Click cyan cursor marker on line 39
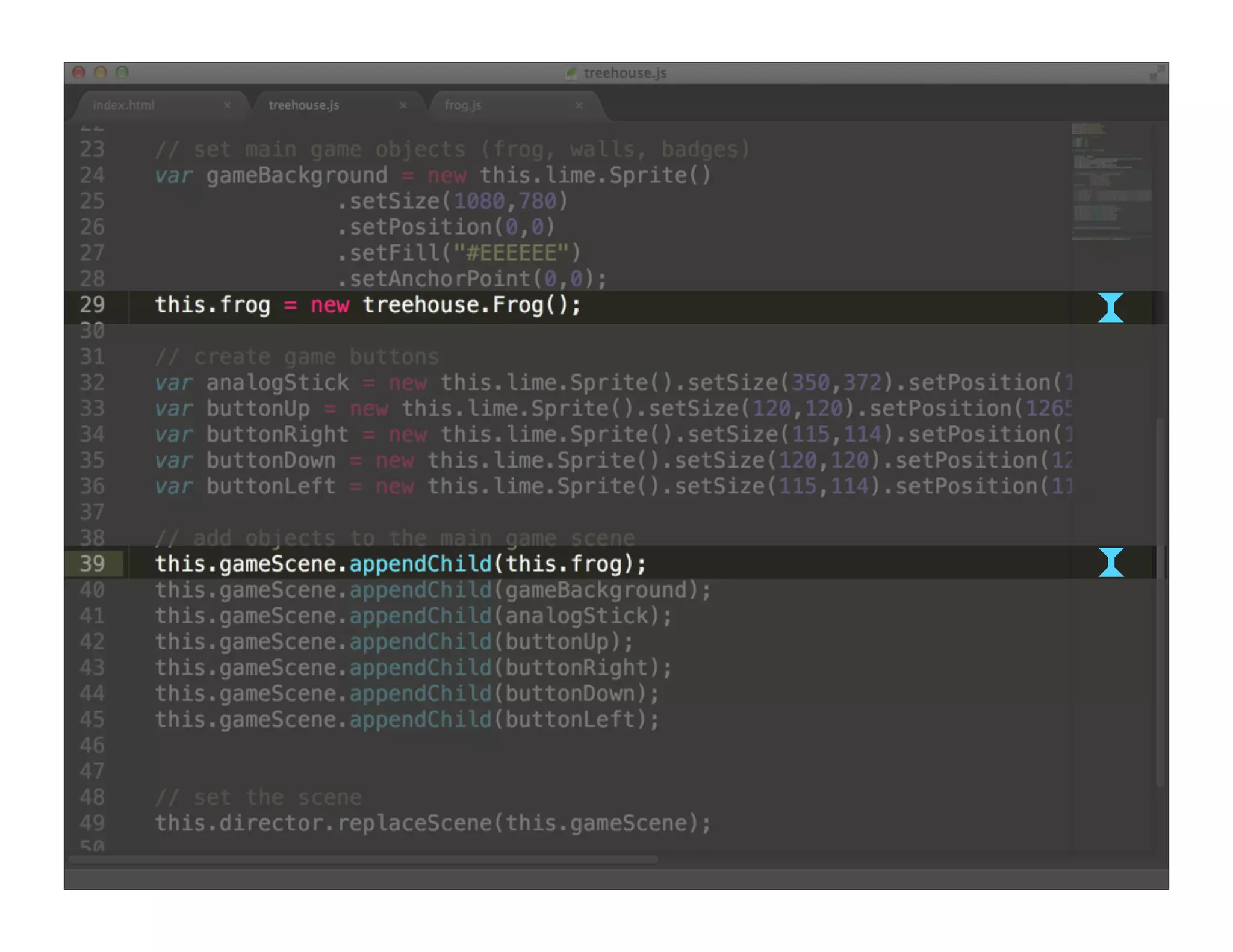This screenshot has width=1233, height=952. (x=1110, y=562)
